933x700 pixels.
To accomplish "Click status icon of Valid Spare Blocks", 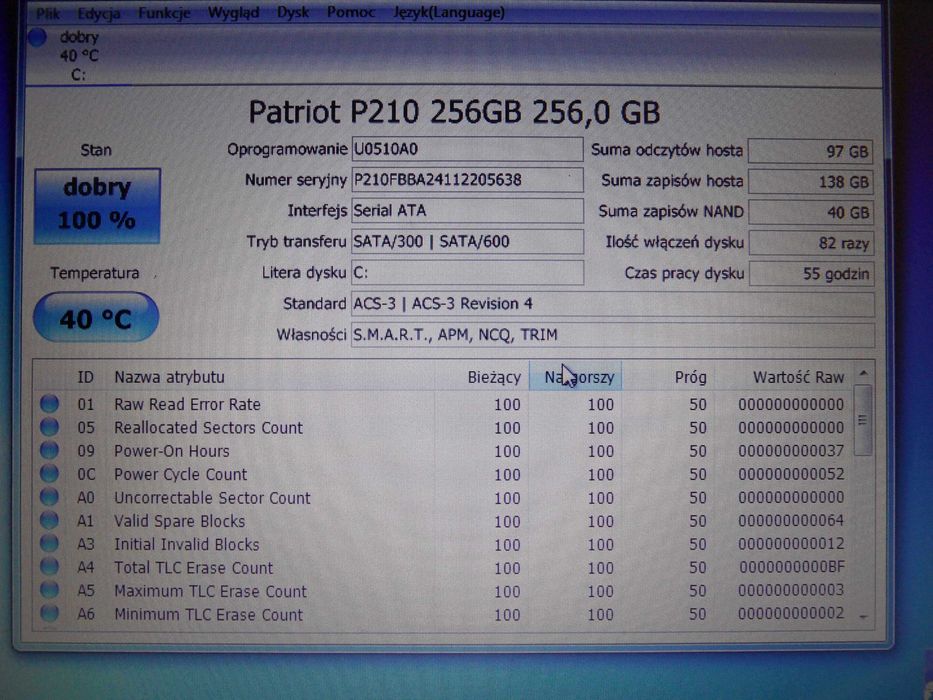I will pyautogui.click(x=49, y=520).
